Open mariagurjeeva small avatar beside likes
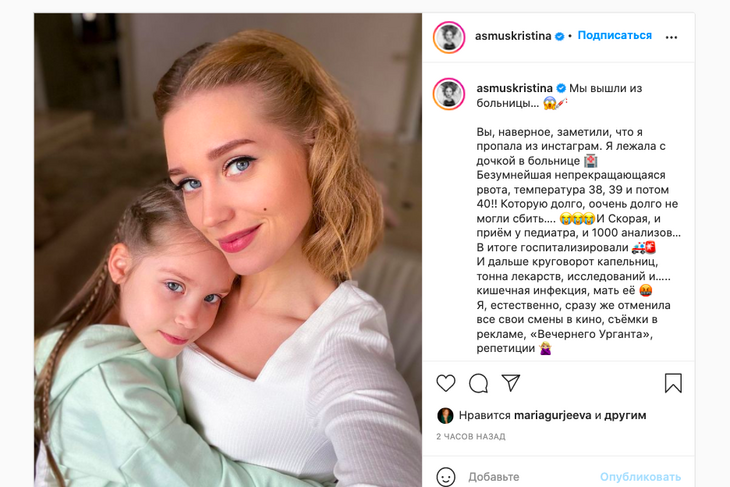The width and height of the screenshot is (730, 487). (445, 415)
